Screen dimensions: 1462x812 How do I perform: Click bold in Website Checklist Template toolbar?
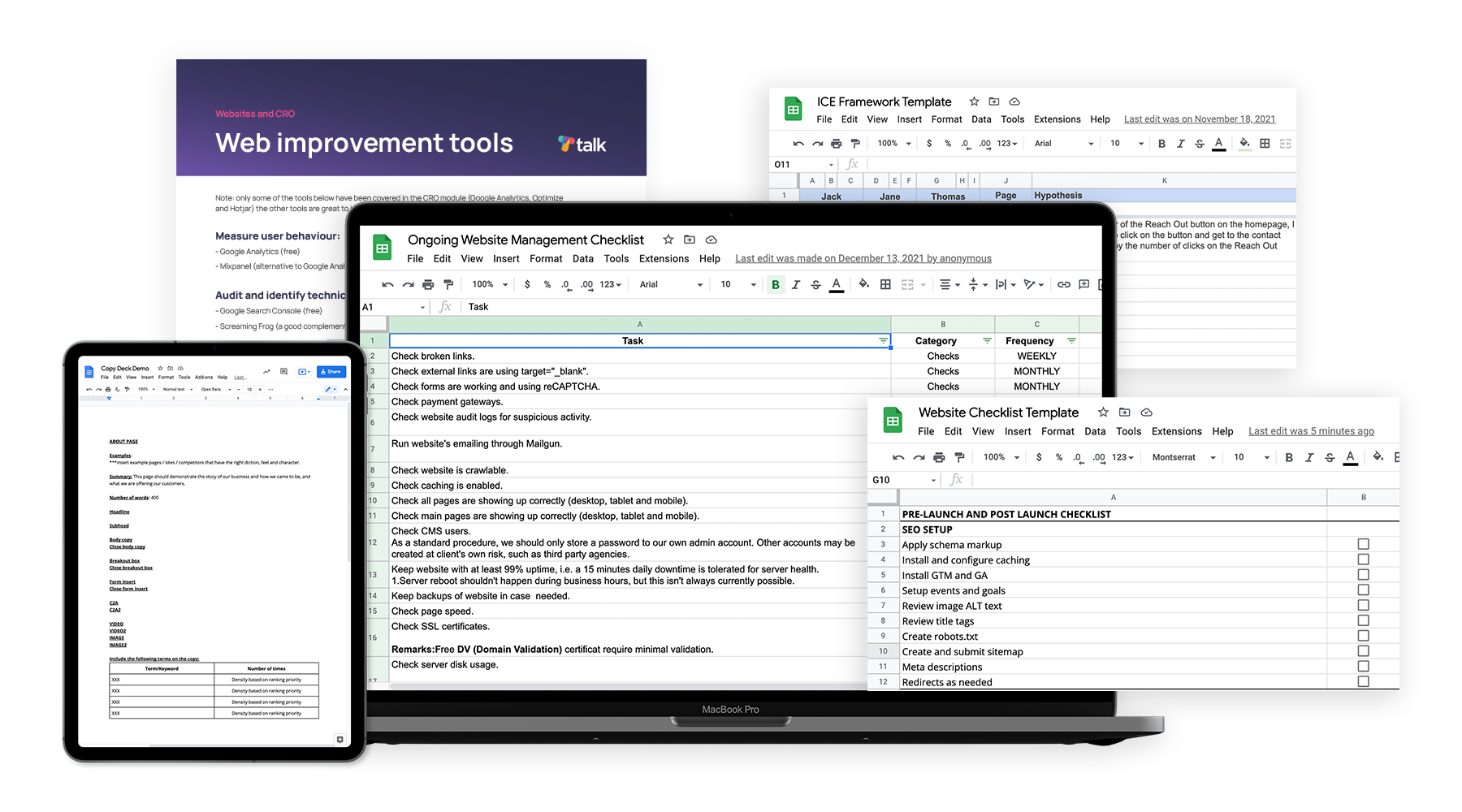[x=1289, y=458]
